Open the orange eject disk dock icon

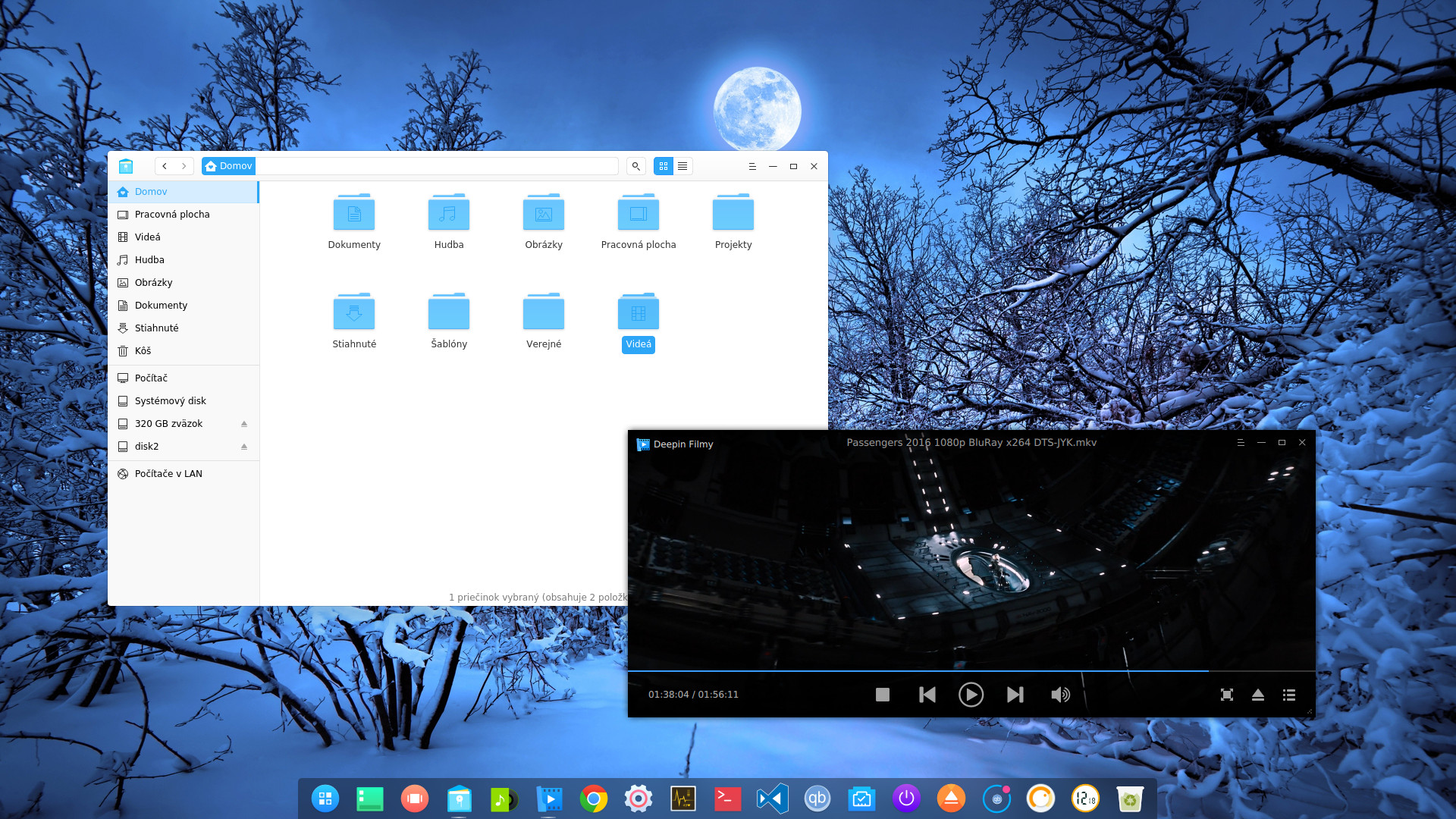951,799
